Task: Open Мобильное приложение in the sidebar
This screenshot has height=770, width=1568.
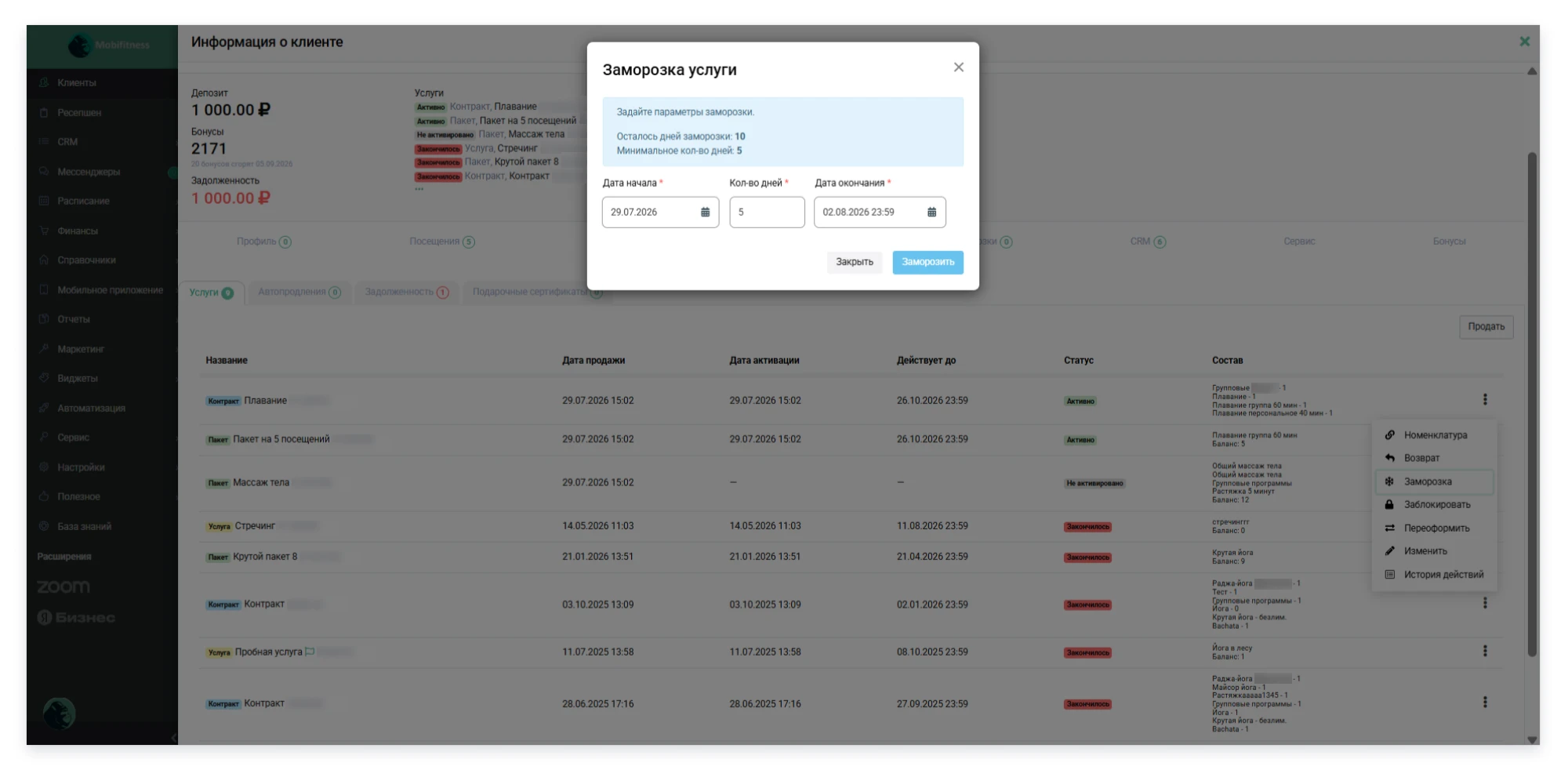Action: point(102,290)
